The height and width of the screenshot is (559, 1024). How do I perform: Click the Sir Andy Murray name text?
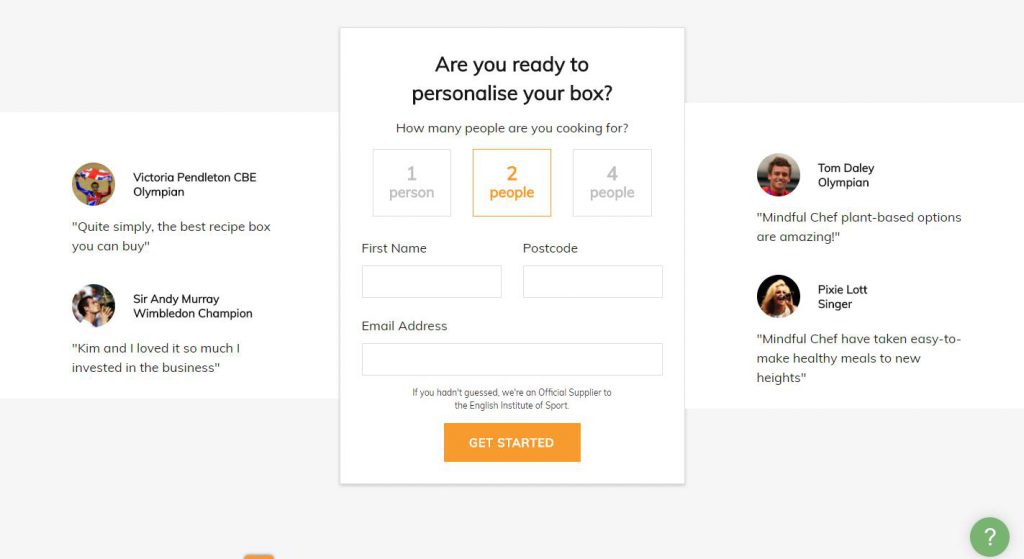(176, 298)
